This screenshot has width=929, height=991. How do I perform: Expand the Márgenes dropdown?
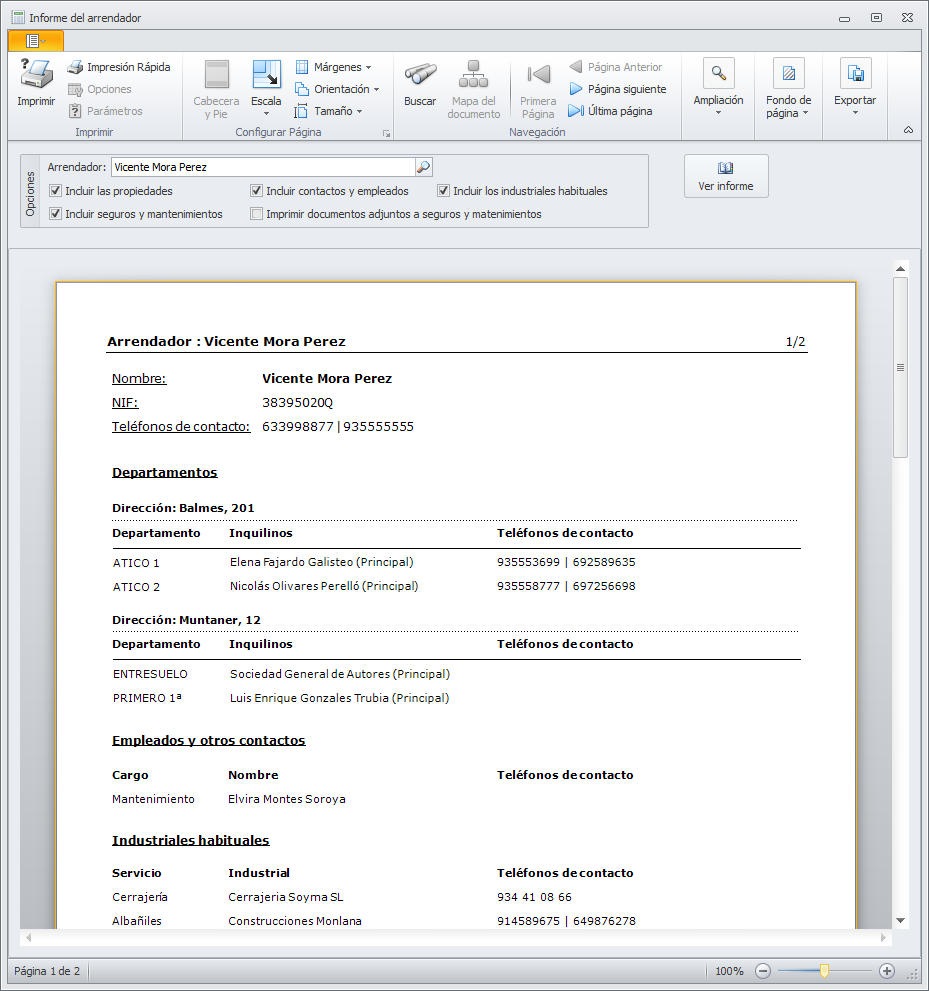(x=333, y=67)
